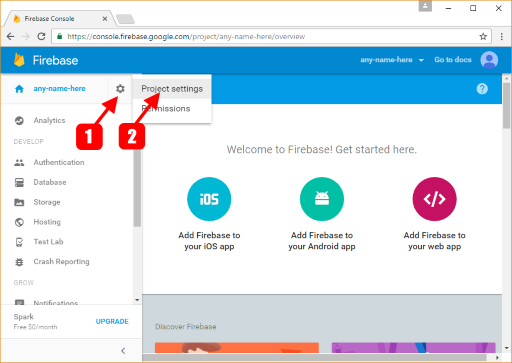
Task: Click the Chrome profile icon in title bar
Action: point(425,6)
